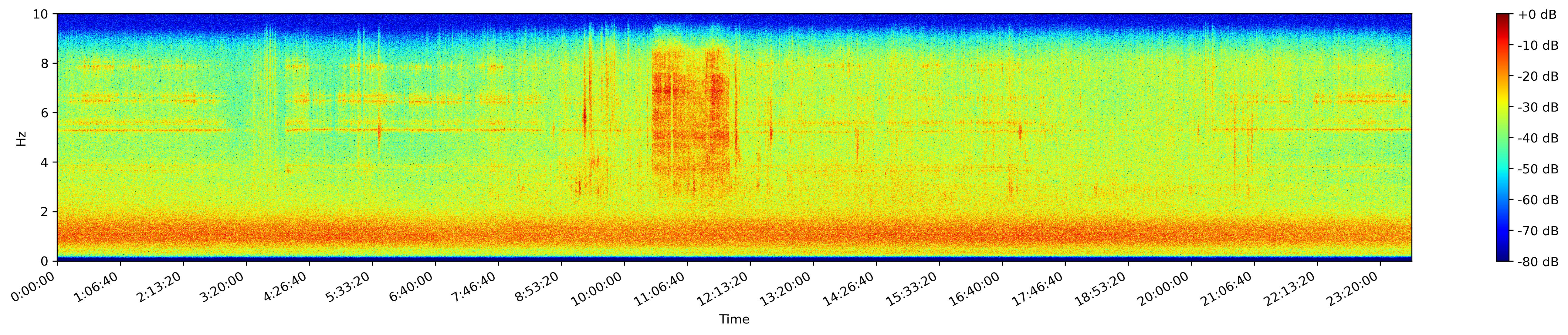This screenshot has height=335, width=1568.
Task: Click the -80 dB colorbar label
Action: [1538, 262]
